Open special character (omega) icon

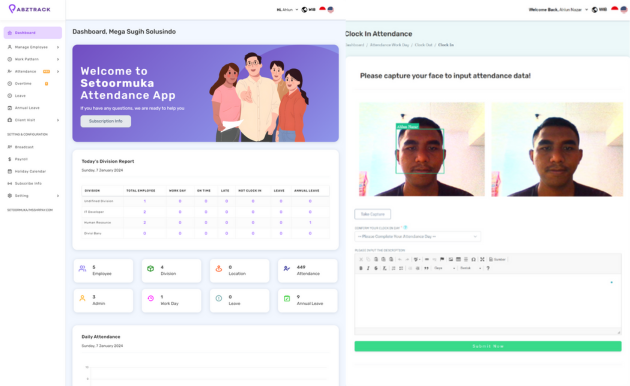474,259
